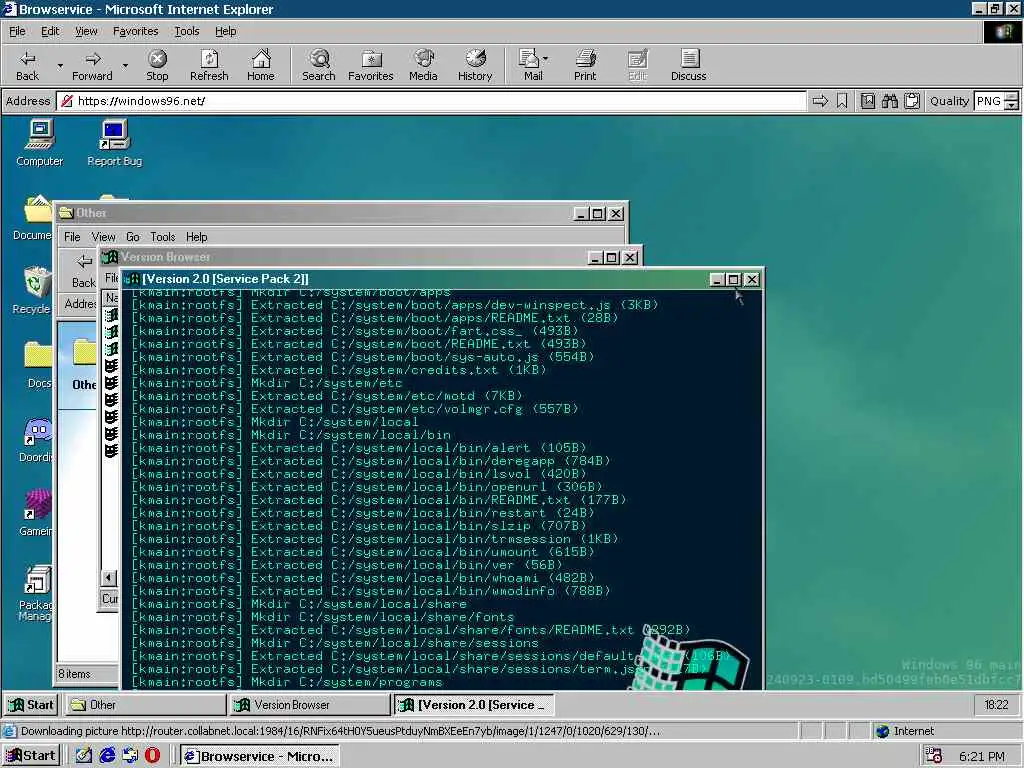Open the Report Bug desktop icon
Viewport: 1024px width, 768px height.
(114, 144)
